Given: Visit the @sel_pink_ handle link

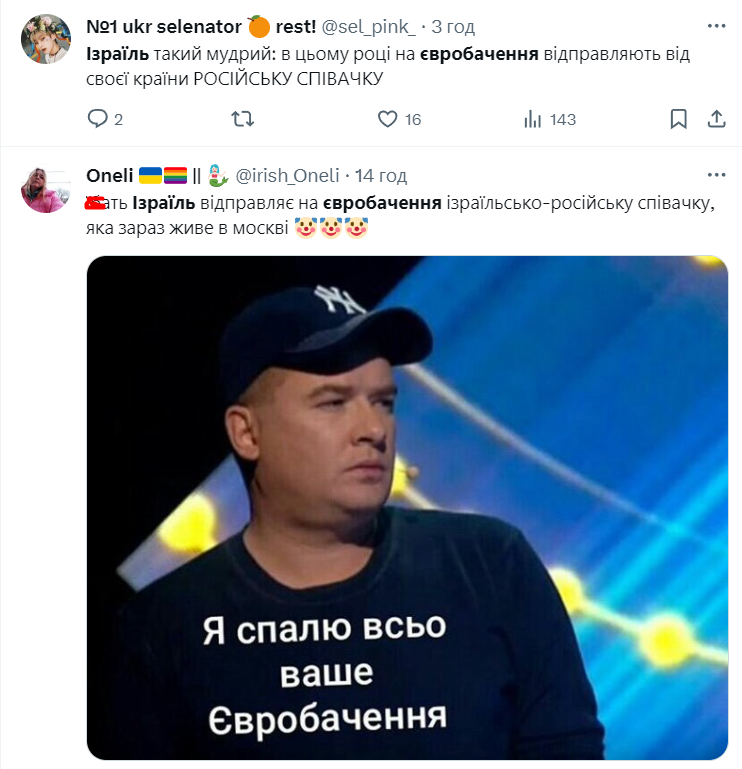Looking at the screenshot, I should [x=368, y=27].
